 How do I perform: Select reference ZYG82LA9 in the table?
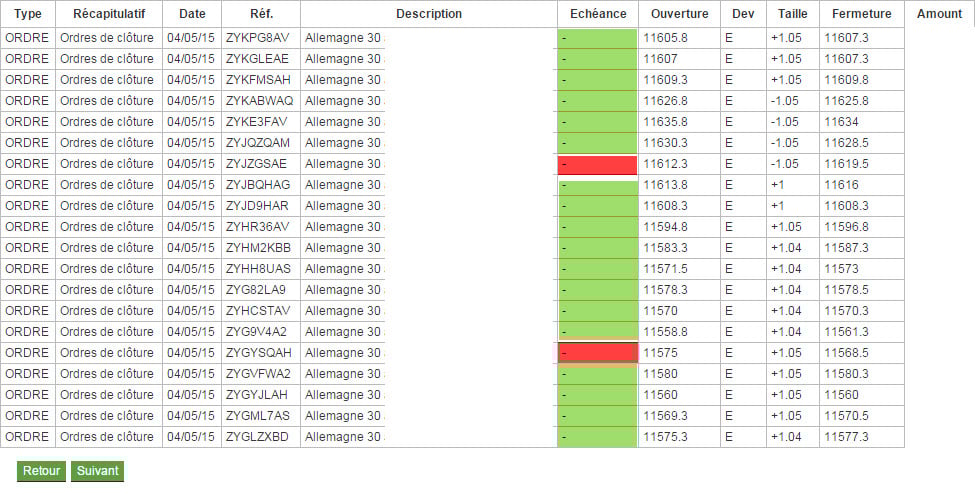click(256, 290)
